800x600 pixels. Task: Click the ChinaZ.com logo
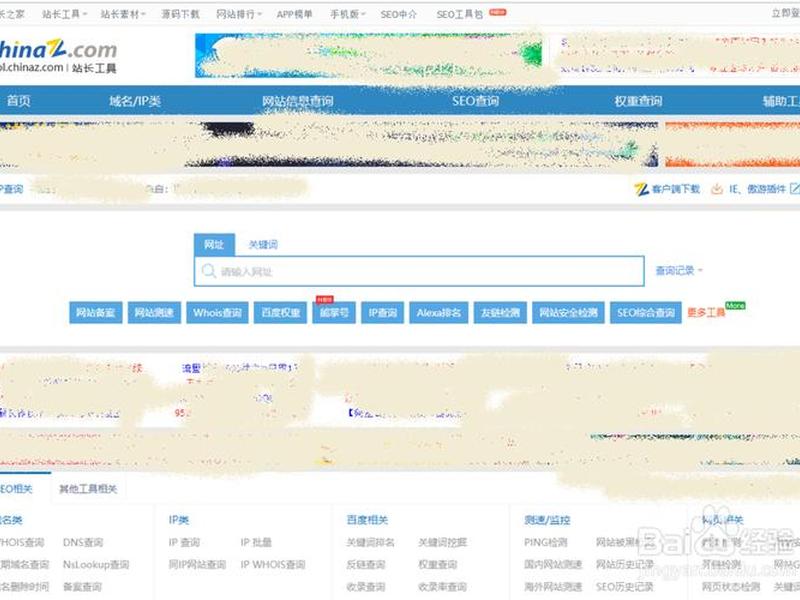[x=58, y=49]
